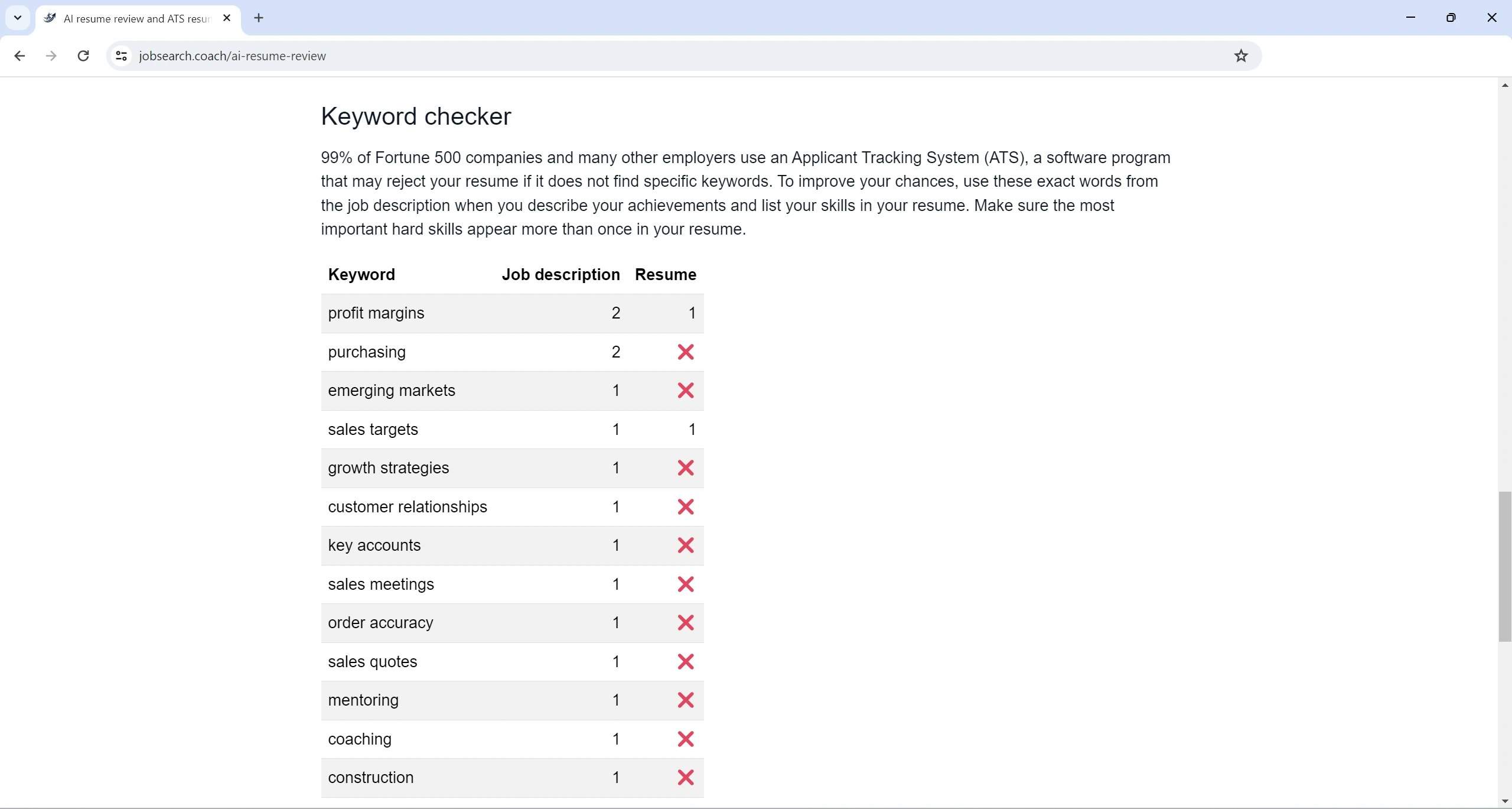
Task: Click the scroll down arrow button
Action: point(1504,801)
